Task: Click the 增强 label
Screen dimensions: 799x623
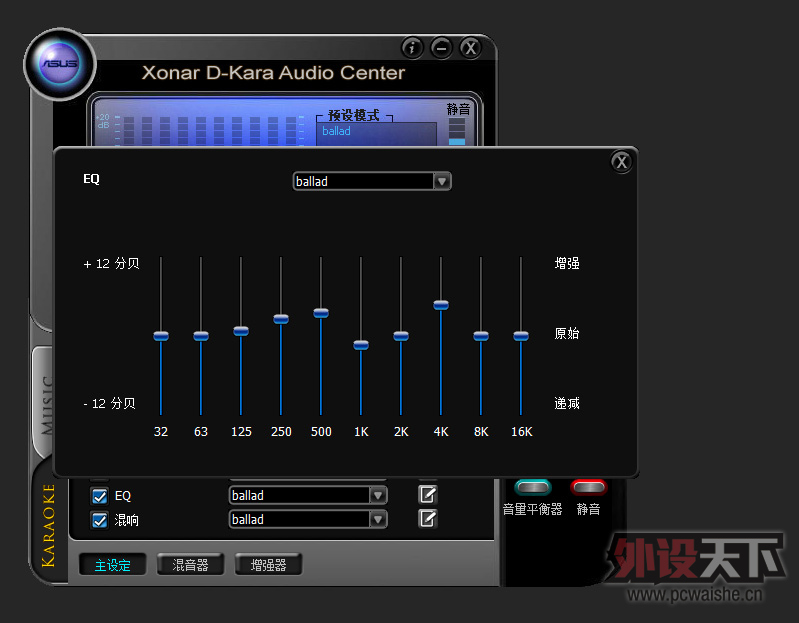Action: [567, 263]
